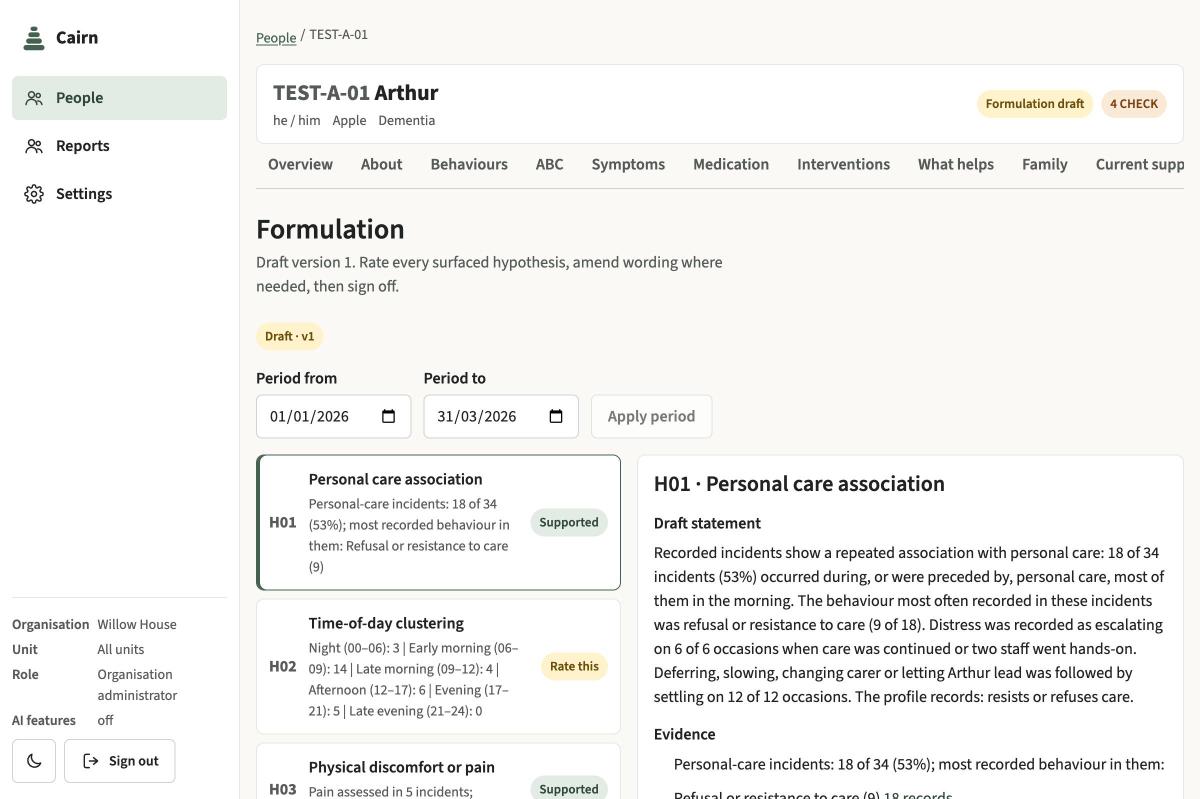The height and width of the screenshot is (799, 1200).
Task: Click the 4 CHECK badge
Action: tap(1134, 104)
